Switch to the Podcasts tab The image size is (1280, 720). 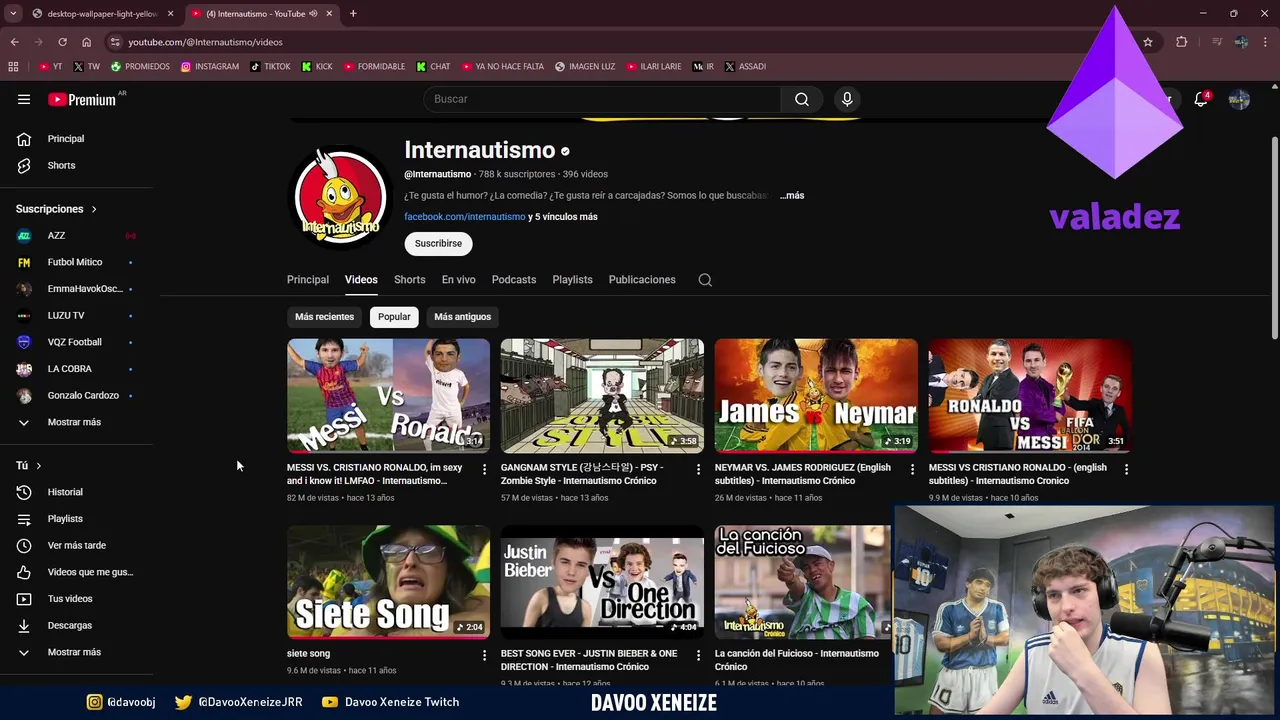(514, 280)
